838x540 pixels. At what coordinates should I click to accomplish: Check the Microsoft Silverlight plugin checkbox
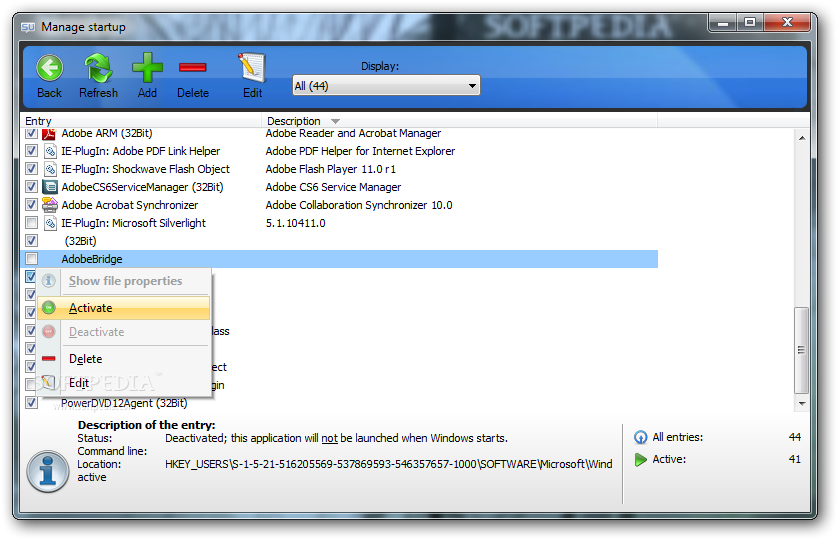point(32,222)
